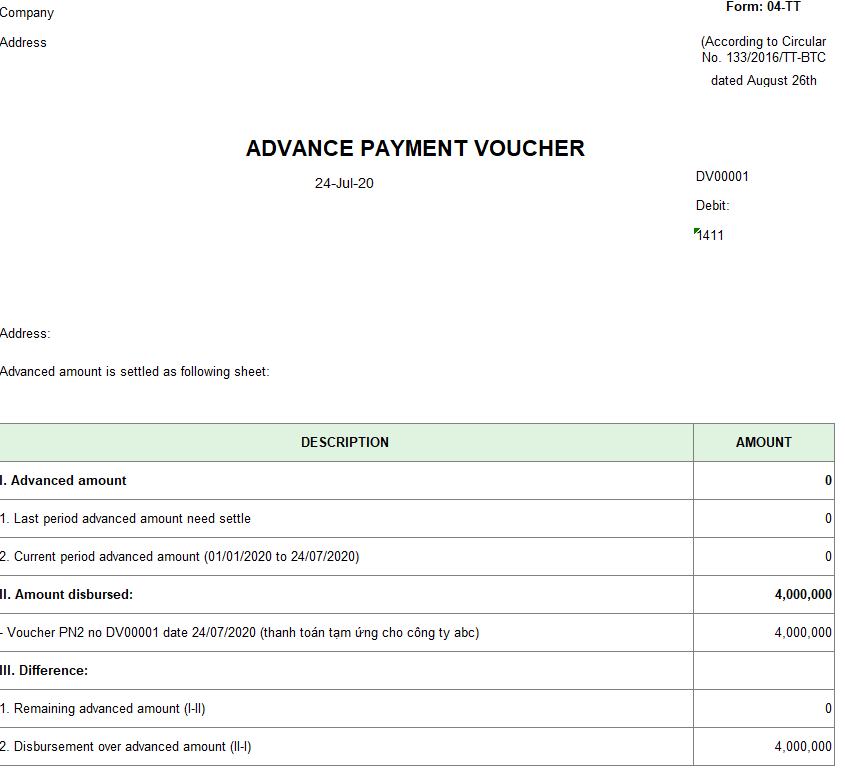Image resolution: width=845 pixels, height=772 pixels.
Task: Select 'Remaining advanced amount (I-II)' row
Action: pos(103,709)
